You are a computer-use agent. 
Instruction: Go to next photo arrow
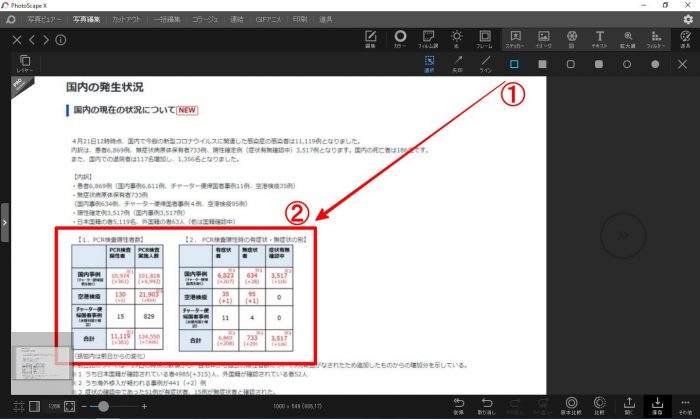pos(46,40)
